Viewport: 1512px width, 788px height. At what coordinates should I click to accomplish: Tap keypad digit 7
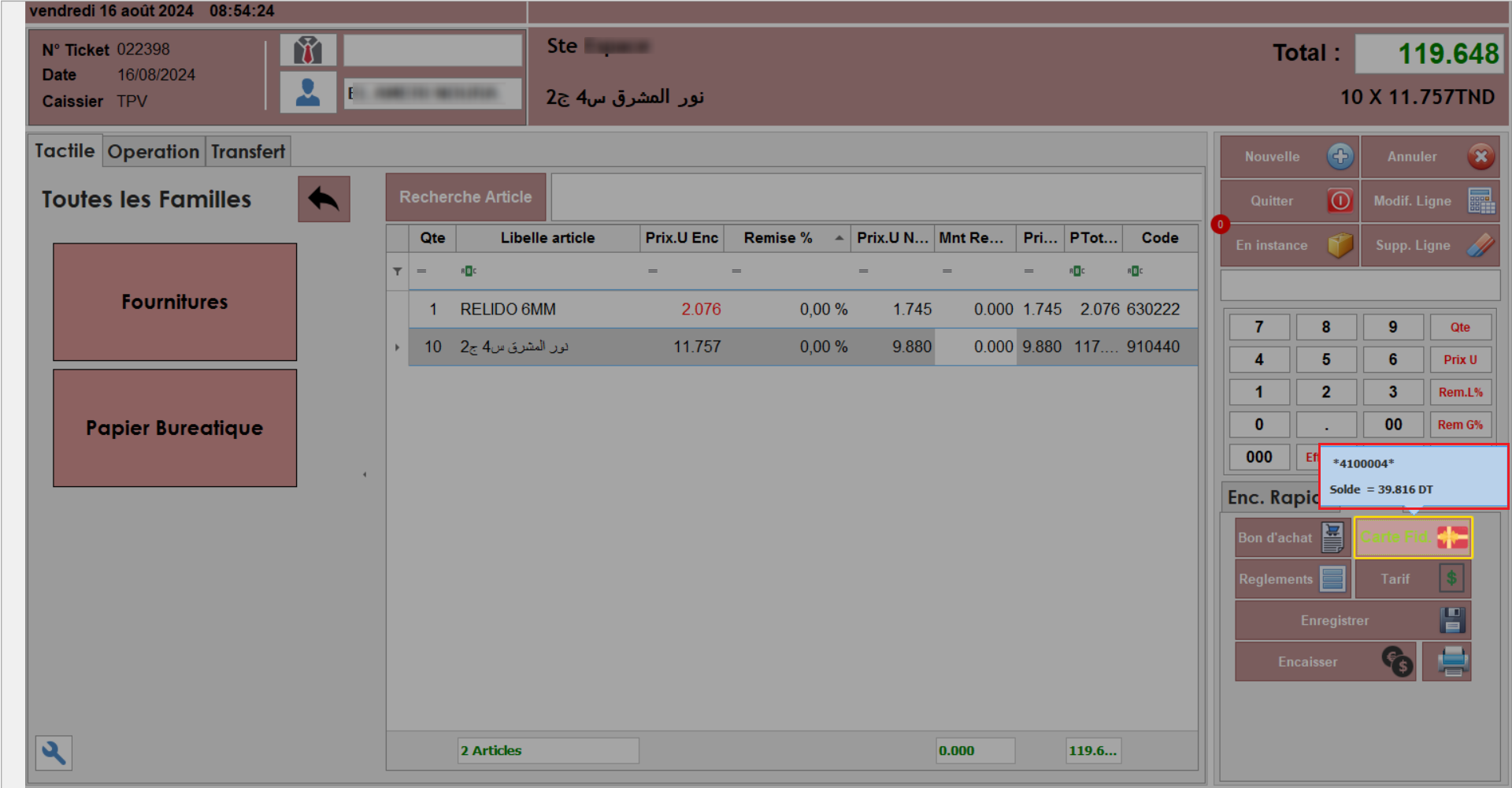coord(1259,327)
